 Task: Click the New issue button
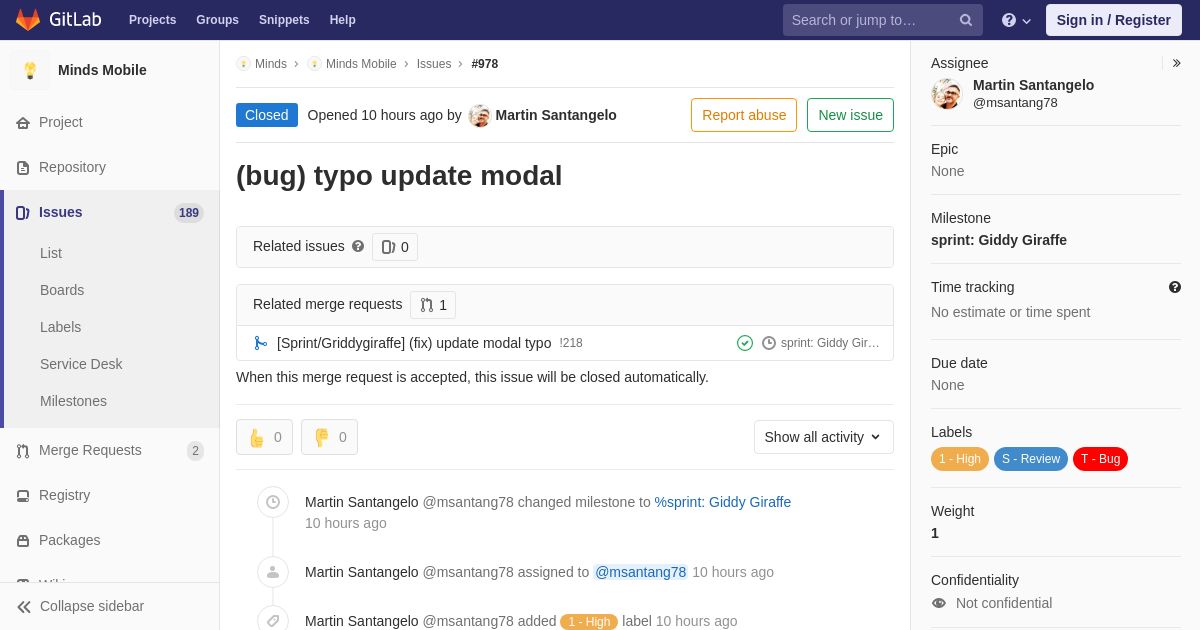(850, 115)
